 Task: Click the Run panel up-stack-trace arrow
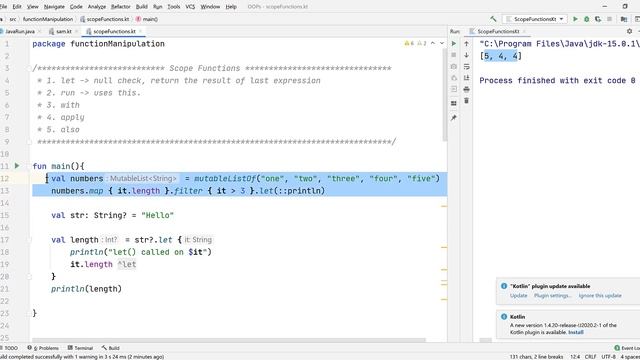coord(467,43)
